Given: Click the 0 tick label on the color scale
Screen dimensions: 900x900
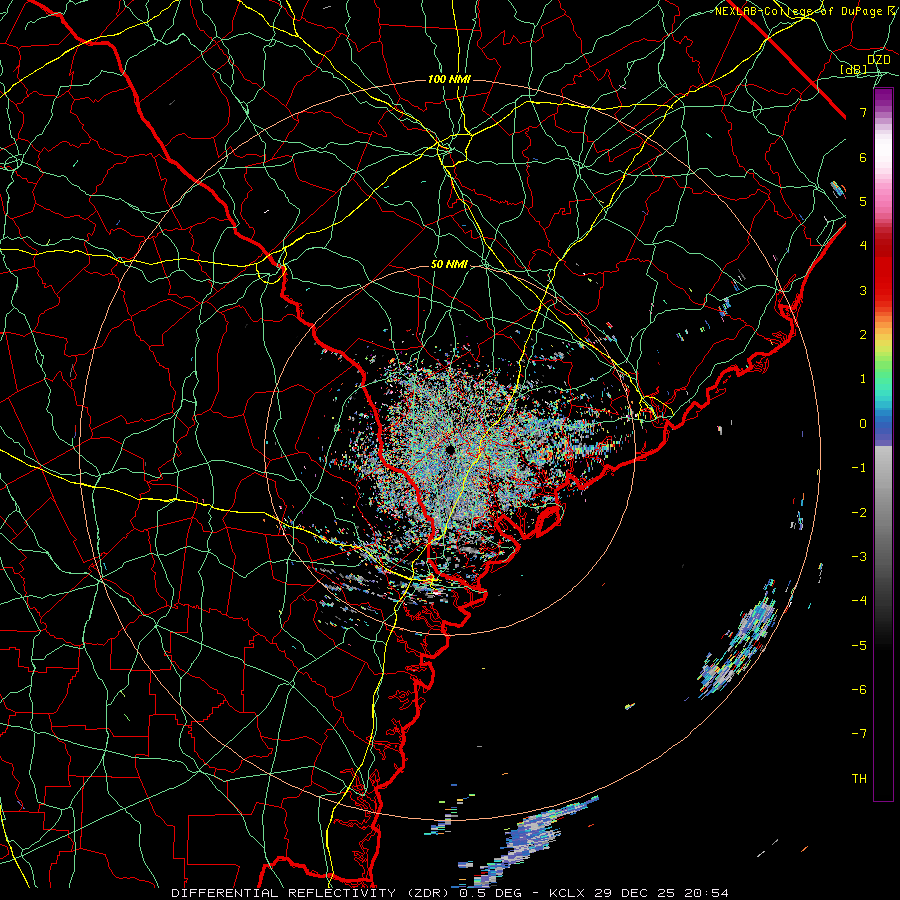Looking at the screenshot, I should point(863,424).
